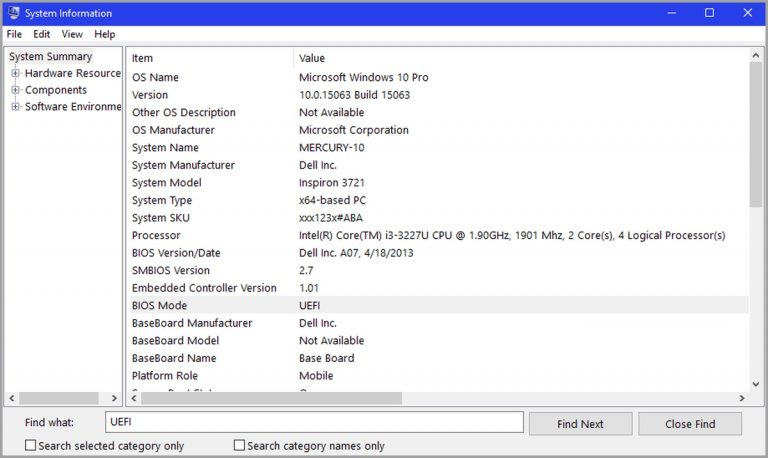768x458 pixels.
Task: Open the View menu
Action: 72,34
